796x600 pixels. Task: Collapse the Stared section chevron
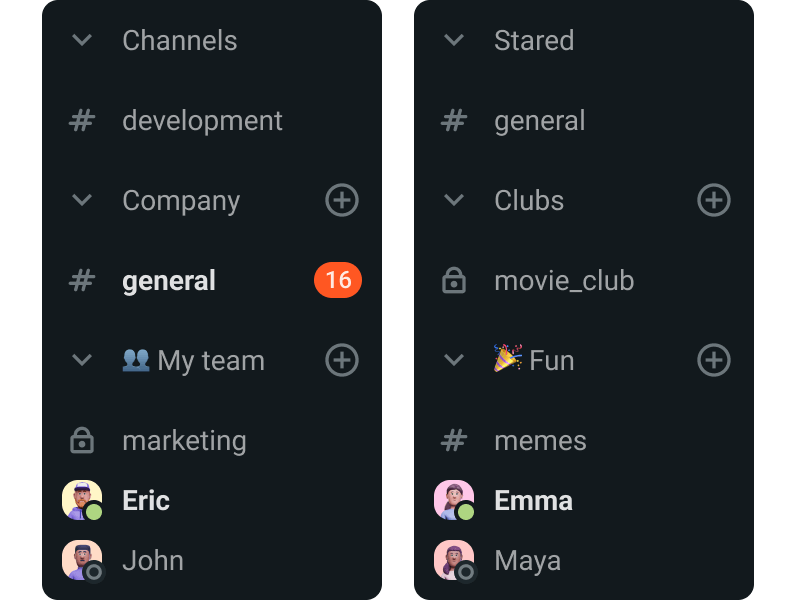pyautogui.click(x=454, y=40)
